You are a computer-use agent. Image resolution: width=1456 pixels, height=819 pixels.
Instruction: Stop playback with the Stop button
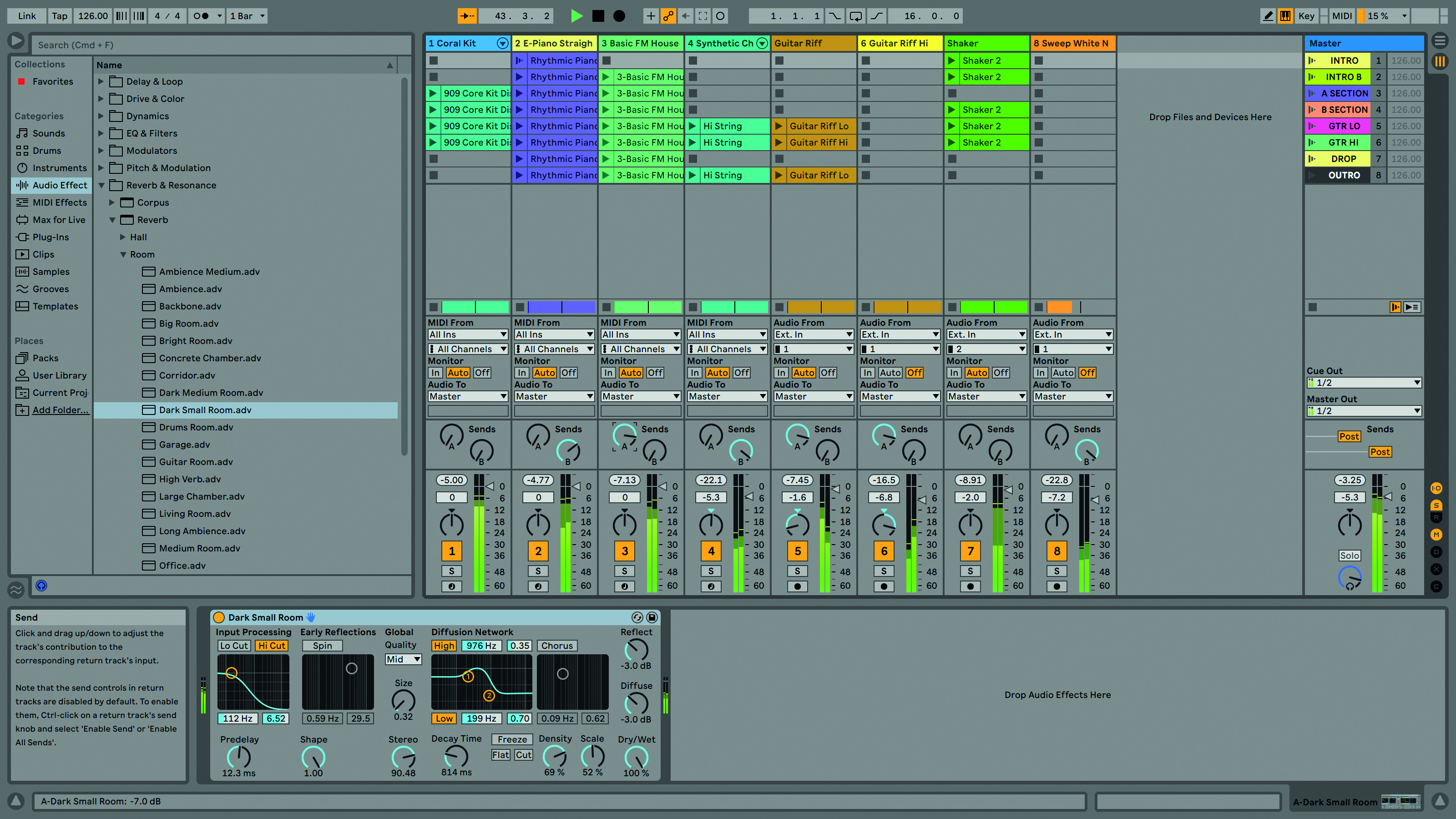598,16
